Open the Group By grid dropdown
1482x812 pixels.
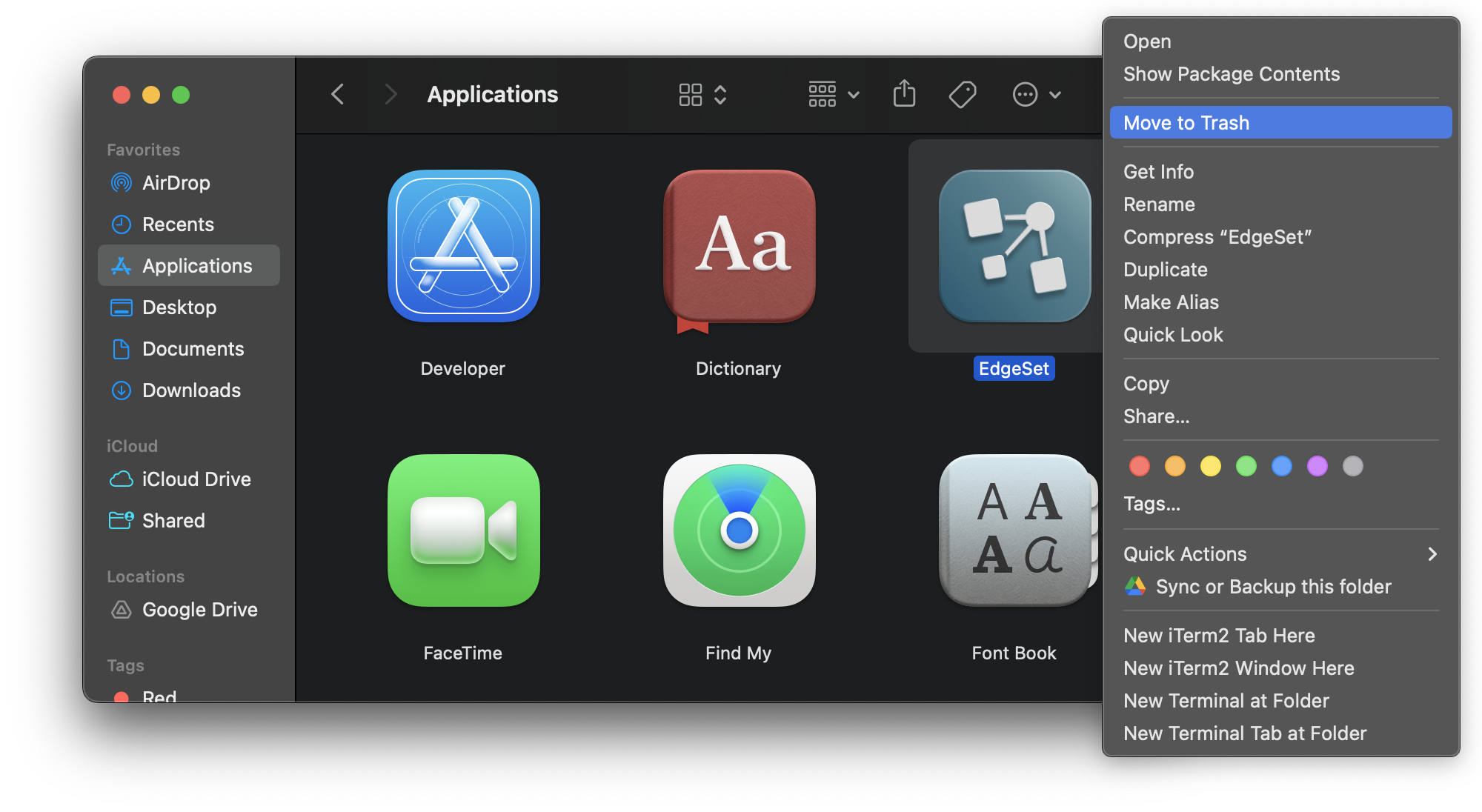tap(834, 95)
